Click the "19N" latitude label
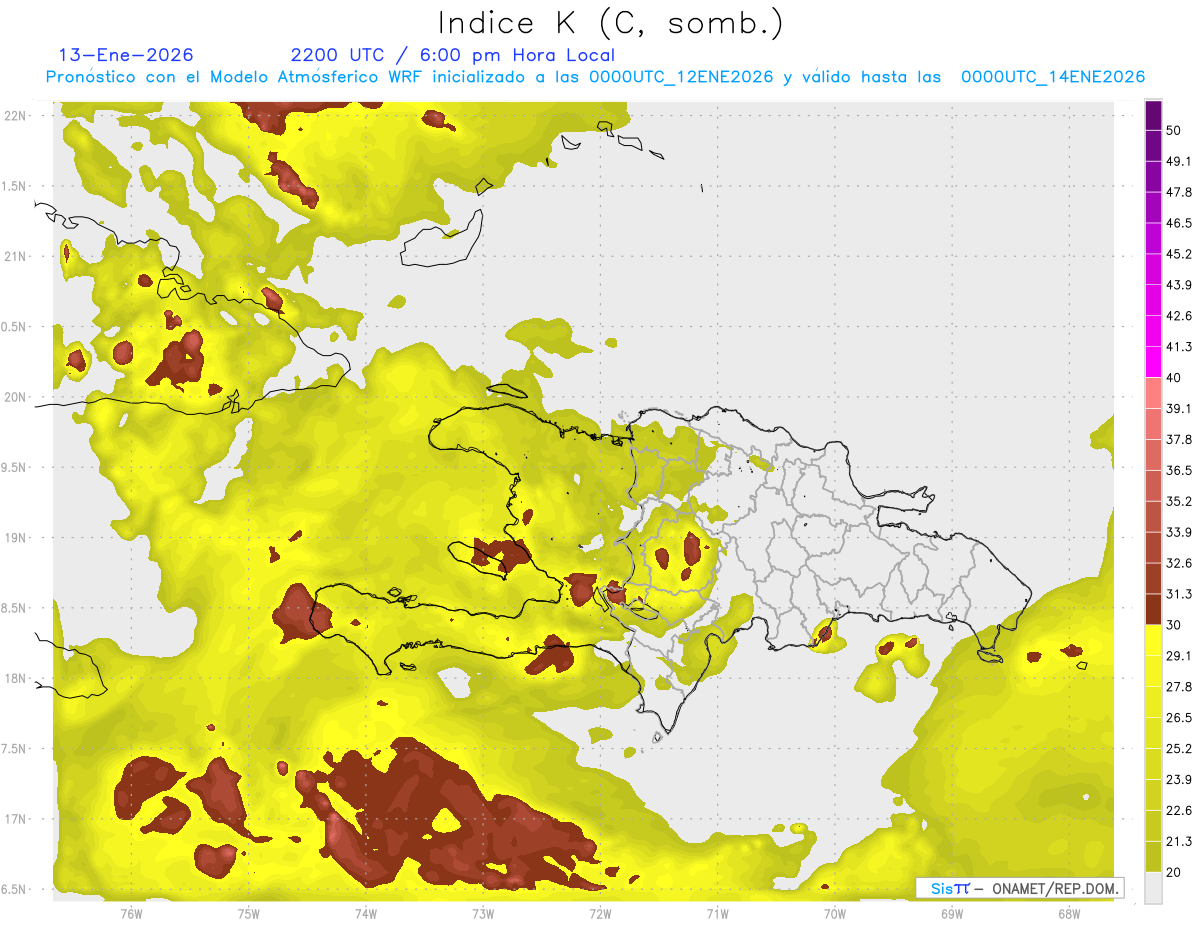1200x927 pixels. click(x=15, y=538)
